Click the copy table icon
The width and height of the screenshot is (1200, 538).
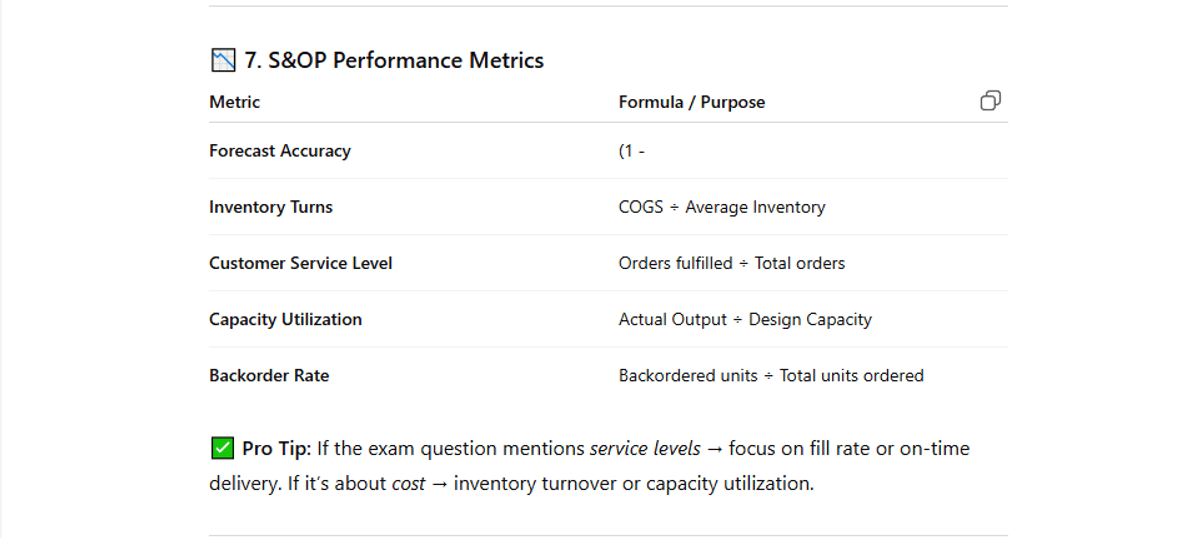pyautogui.click(x=990, y=101)
